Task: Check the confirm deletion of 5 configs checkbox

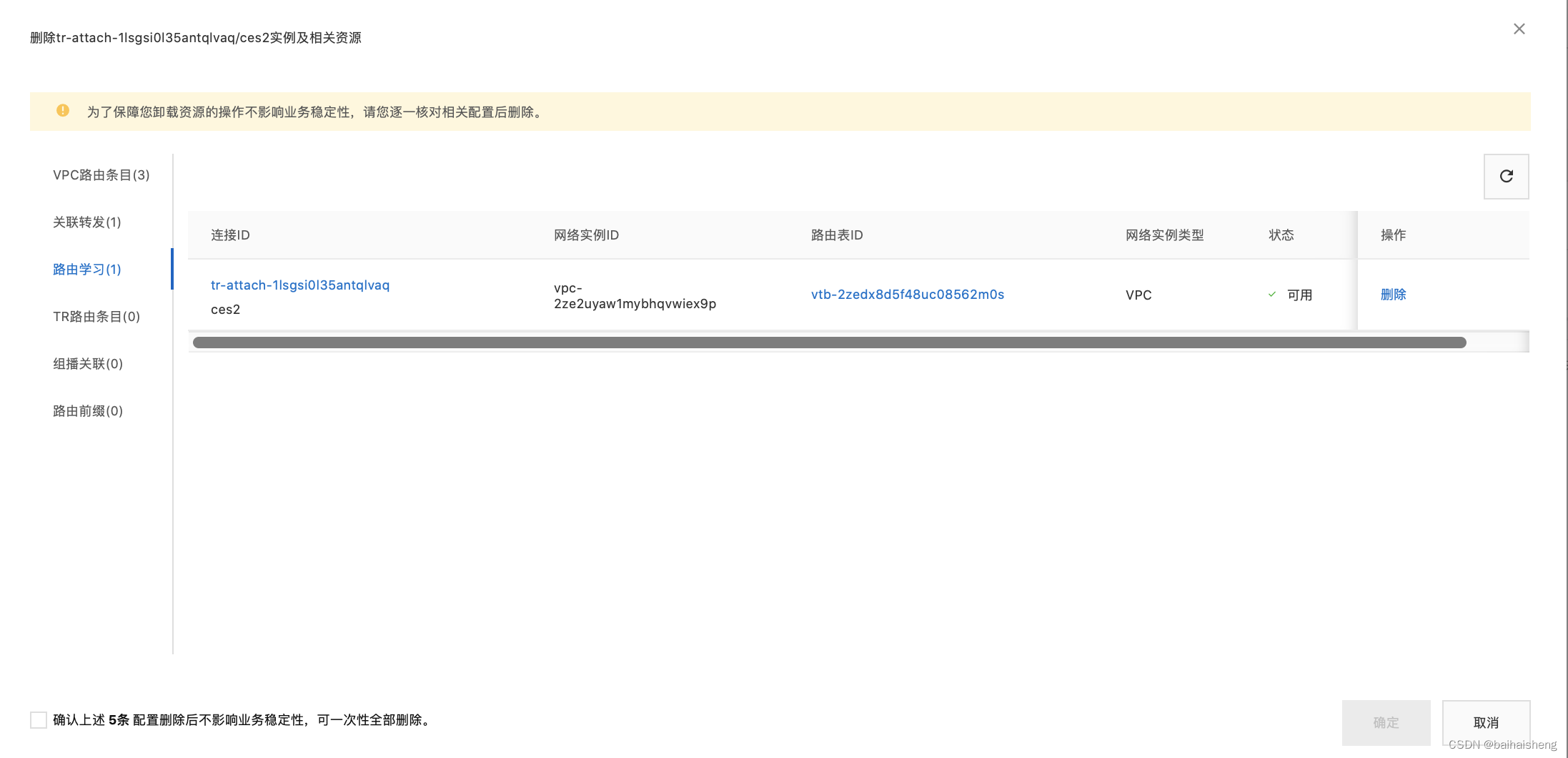Action: coord(39,719)
